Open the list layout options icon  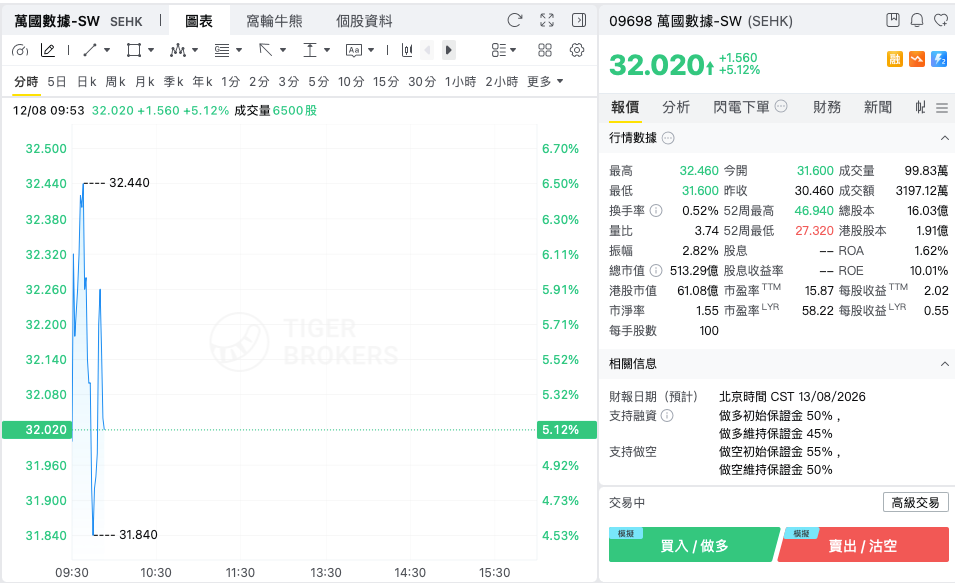(x=499, y=50)
